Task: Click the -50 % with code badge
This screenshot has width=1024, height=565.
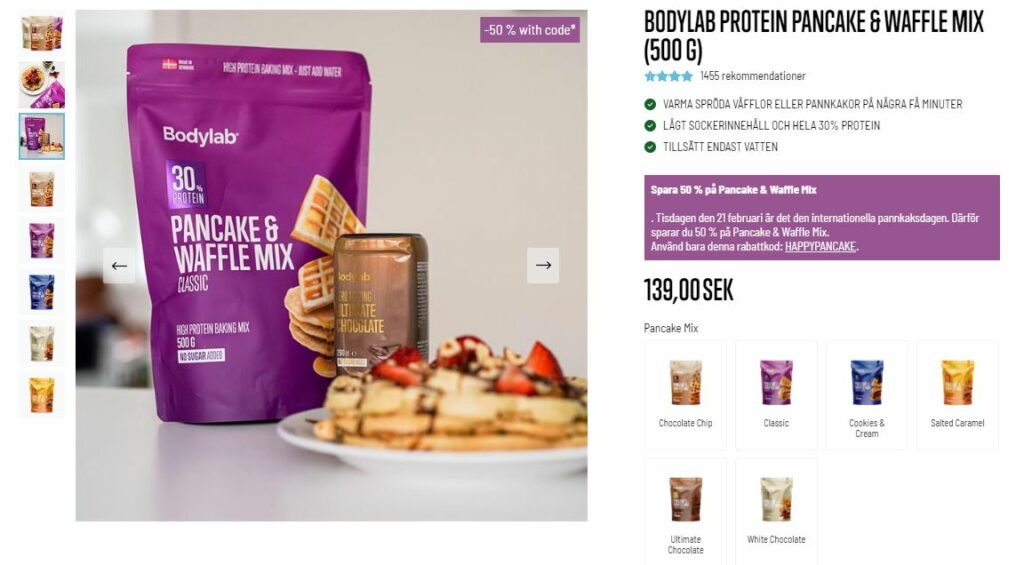Action: 530,30
